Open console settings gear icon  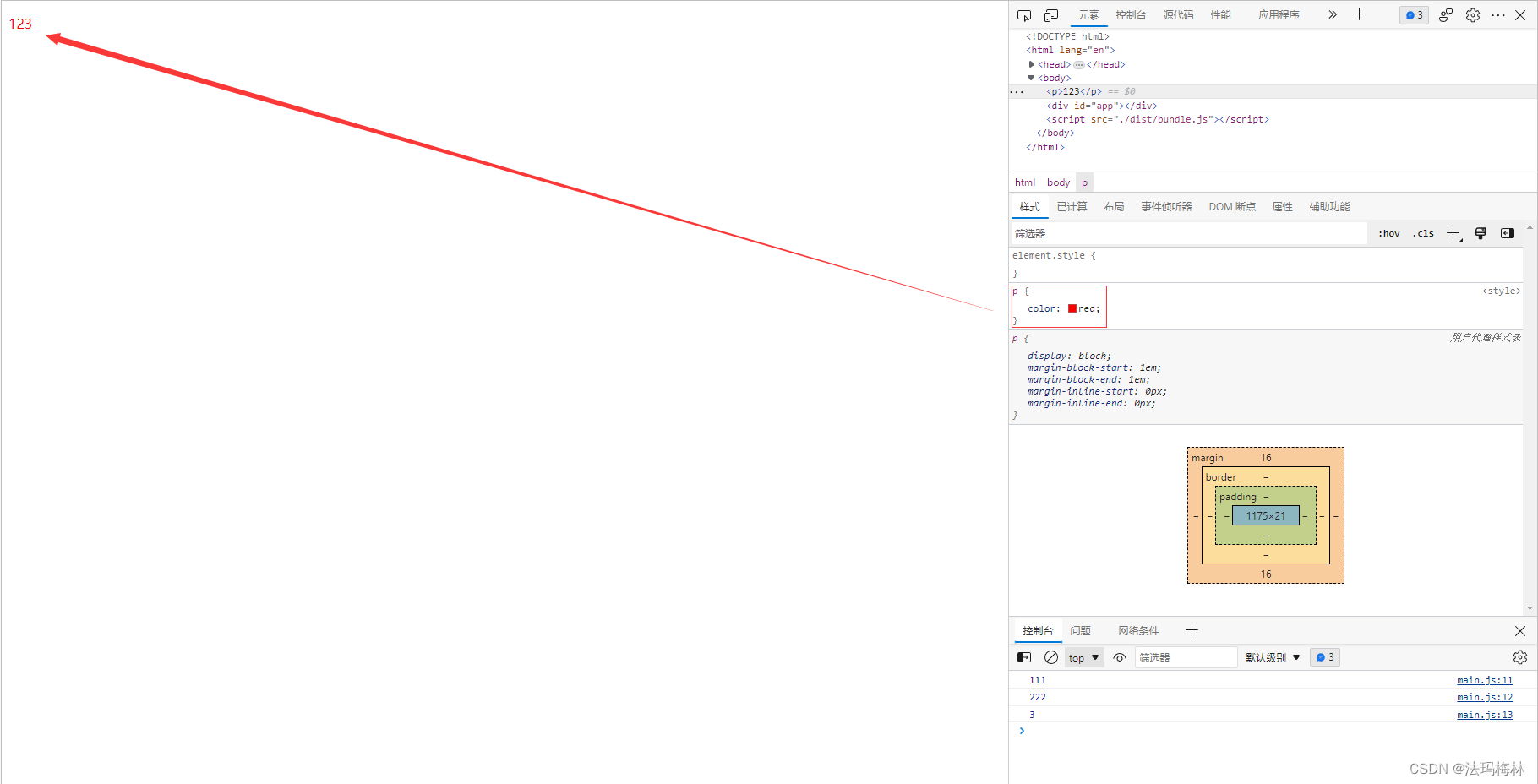click(x=1520, y=657)
